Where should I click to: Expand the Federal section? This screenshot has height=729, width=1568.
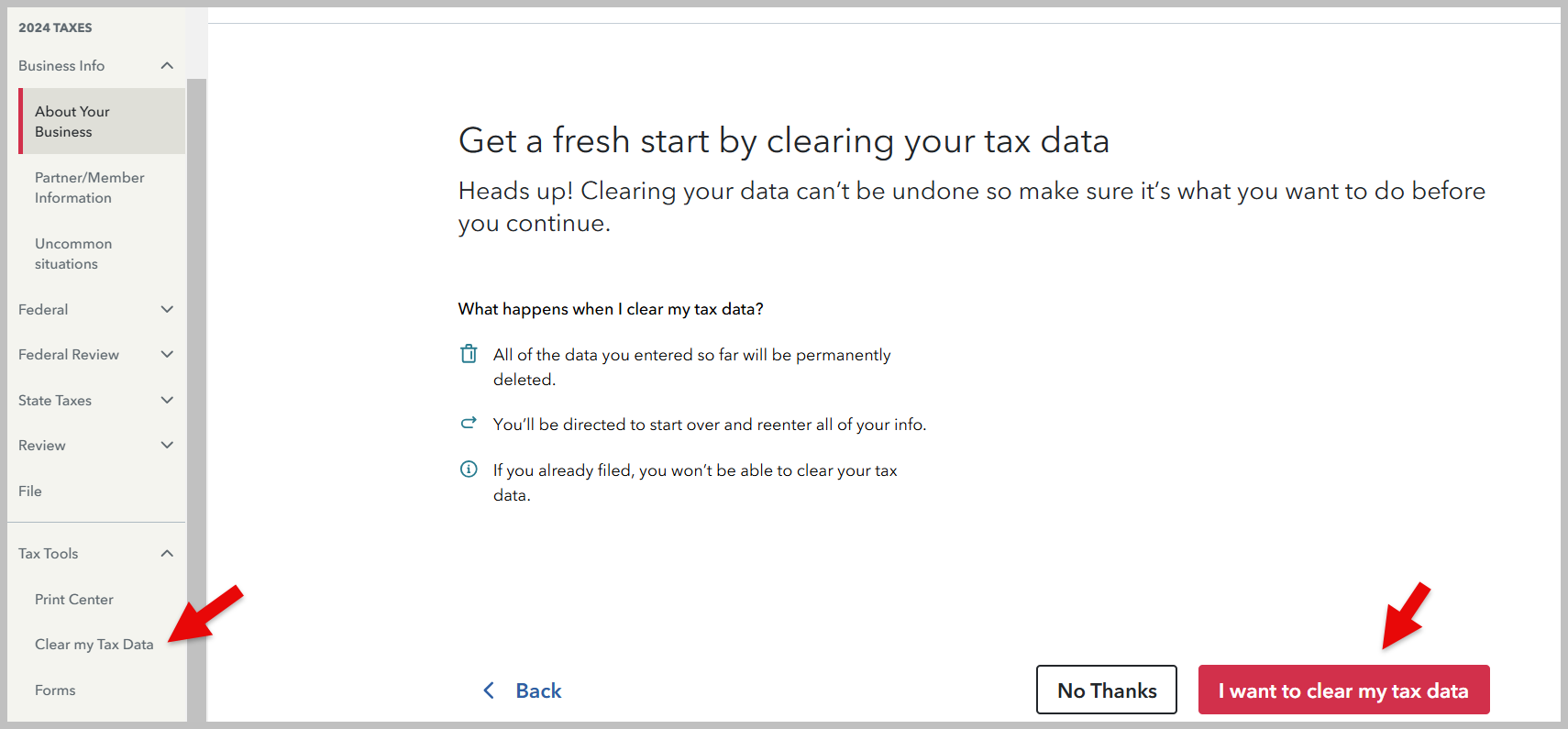(x=167, y=310)
